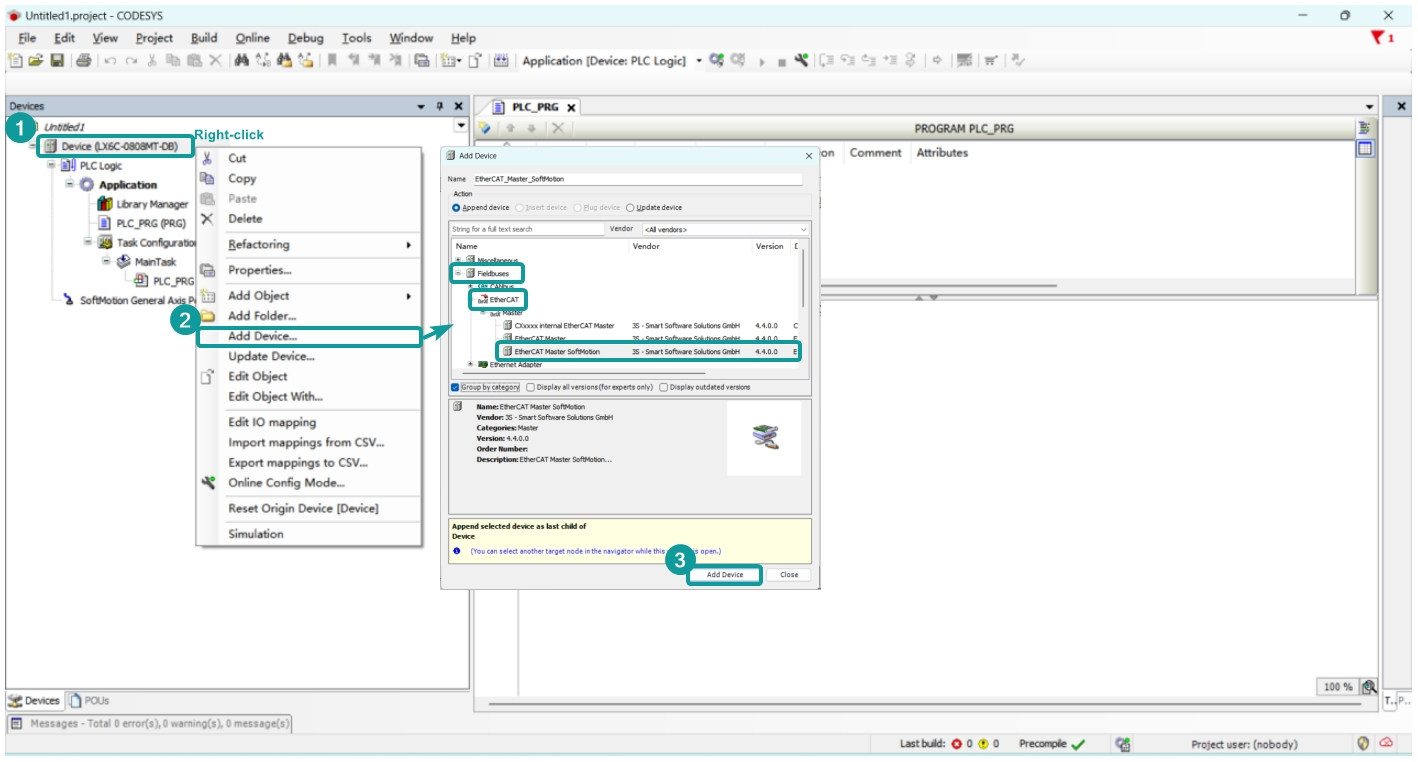
Task: Click the Print toolbar icon
Action: [83, 61]
